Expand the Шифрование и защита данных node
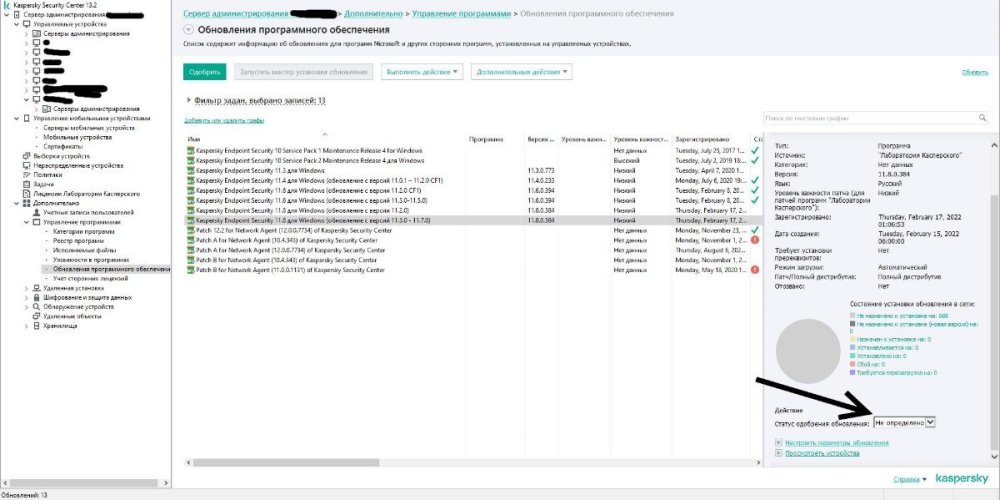 (27, 297)
